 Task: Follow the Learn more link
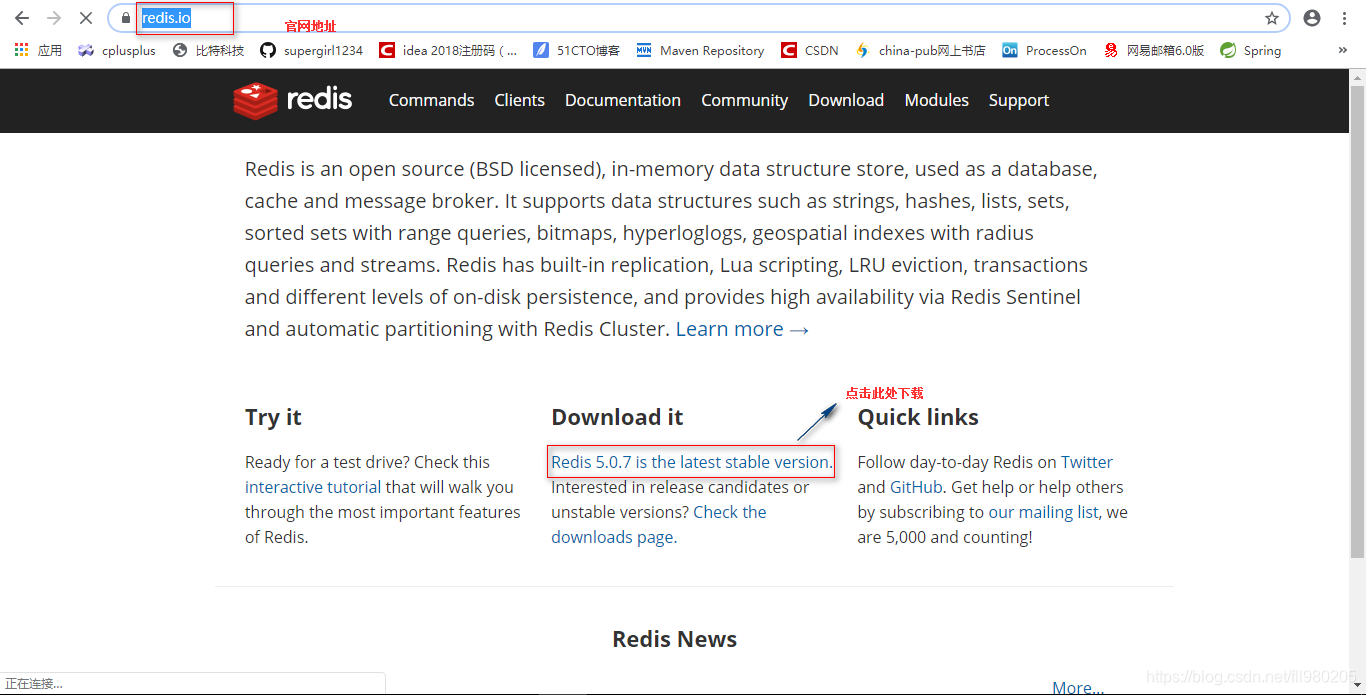(742, 329)
